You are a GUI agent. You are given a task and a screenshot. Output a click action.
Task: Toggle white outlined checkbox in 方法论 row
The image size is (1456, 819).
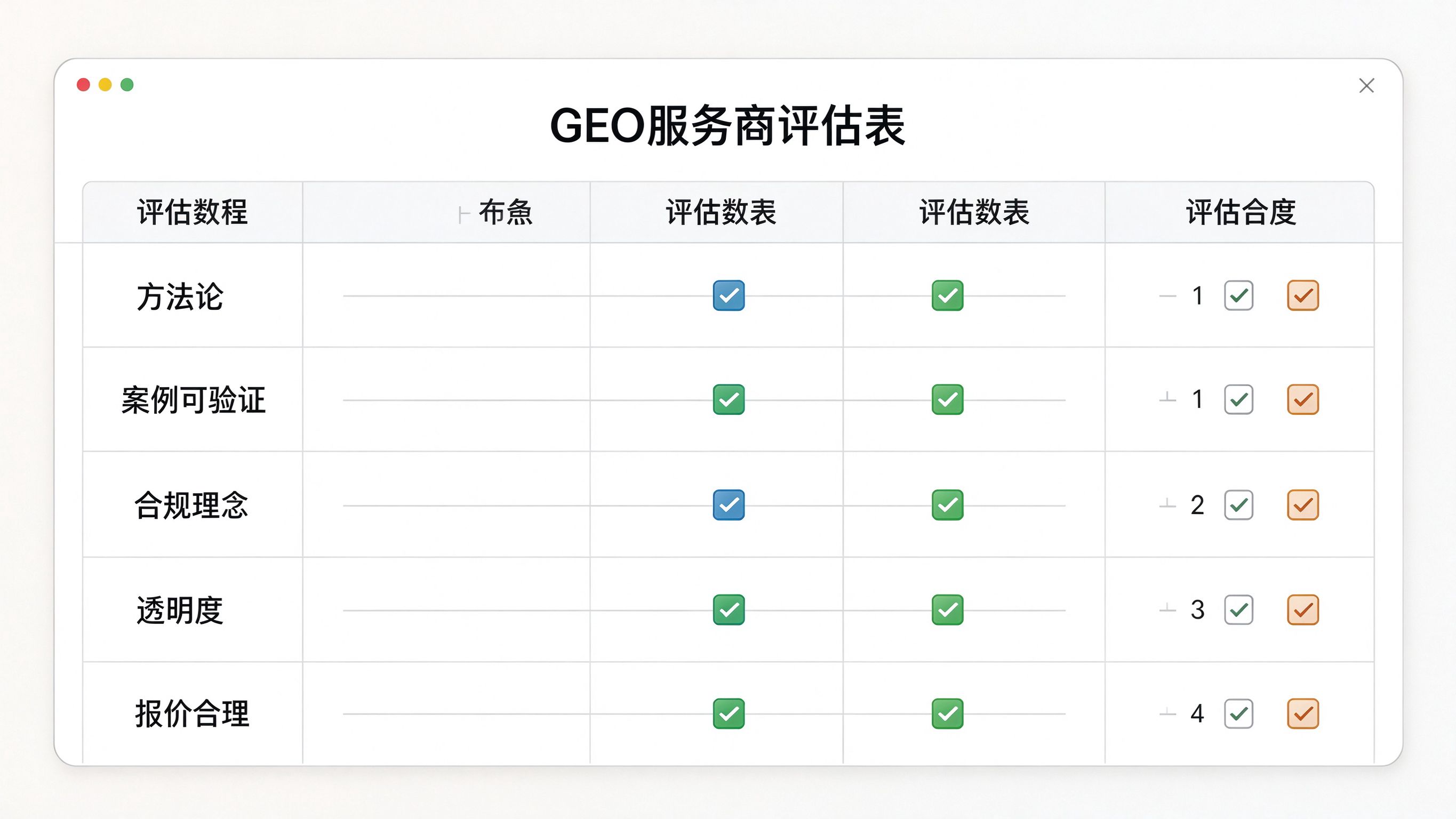(x=1238, y=295)
